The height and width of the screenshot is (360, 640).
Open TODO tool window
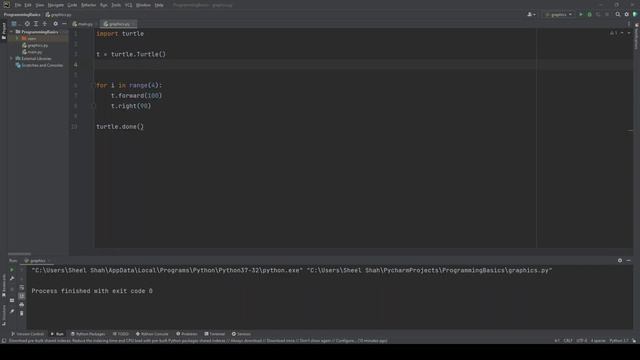coord(120,334)
